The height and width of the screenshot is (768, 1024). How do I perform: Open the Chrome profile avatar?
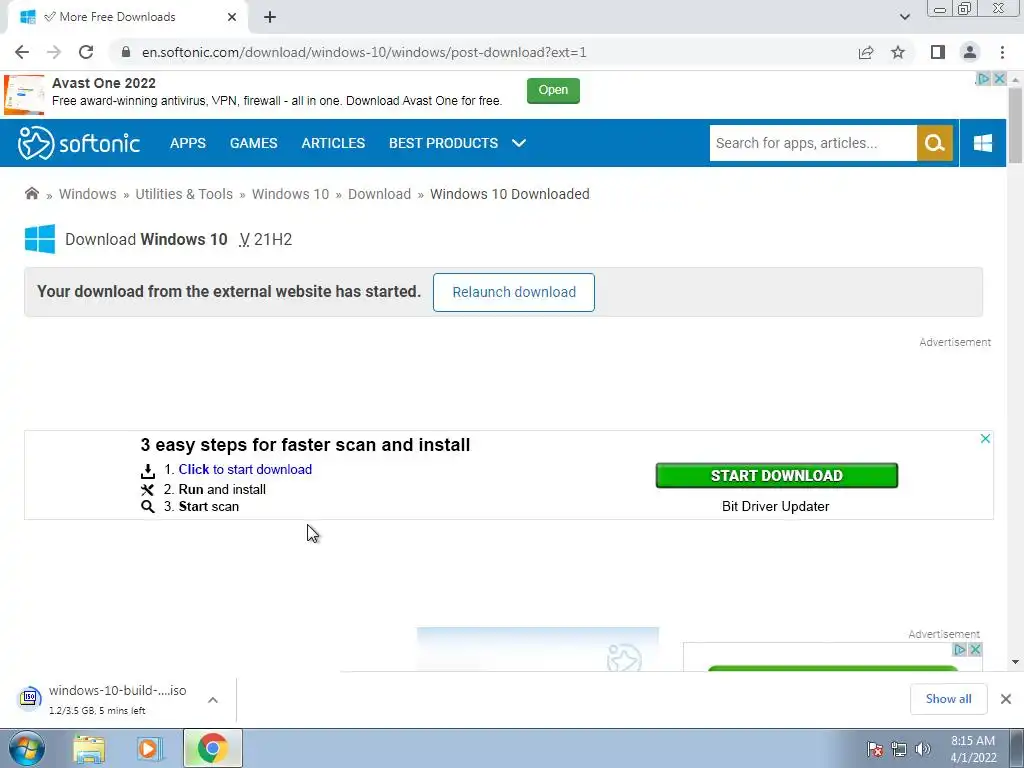point(970,52)
